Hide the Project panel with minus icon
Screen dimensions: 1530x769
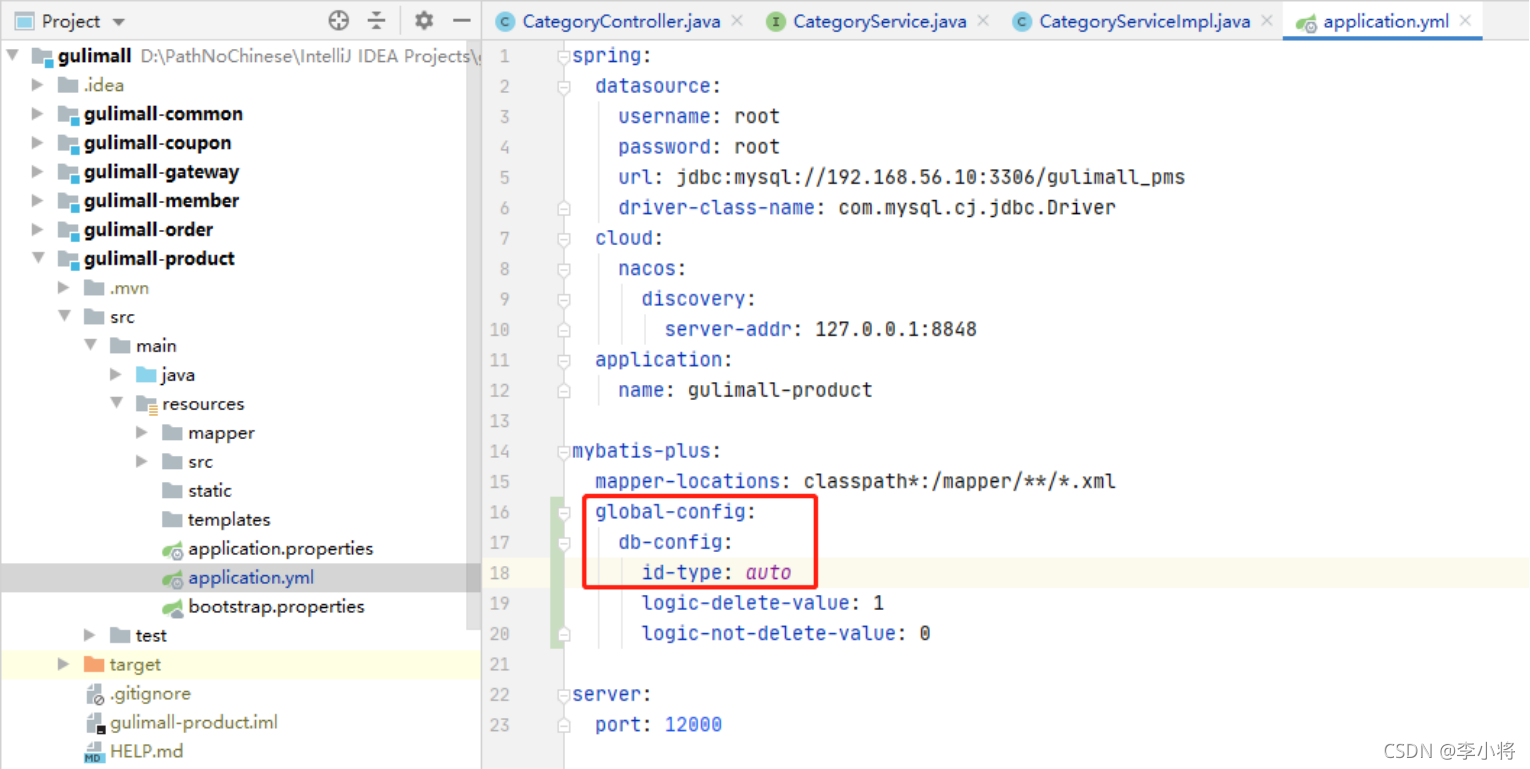tap(461, 20)
